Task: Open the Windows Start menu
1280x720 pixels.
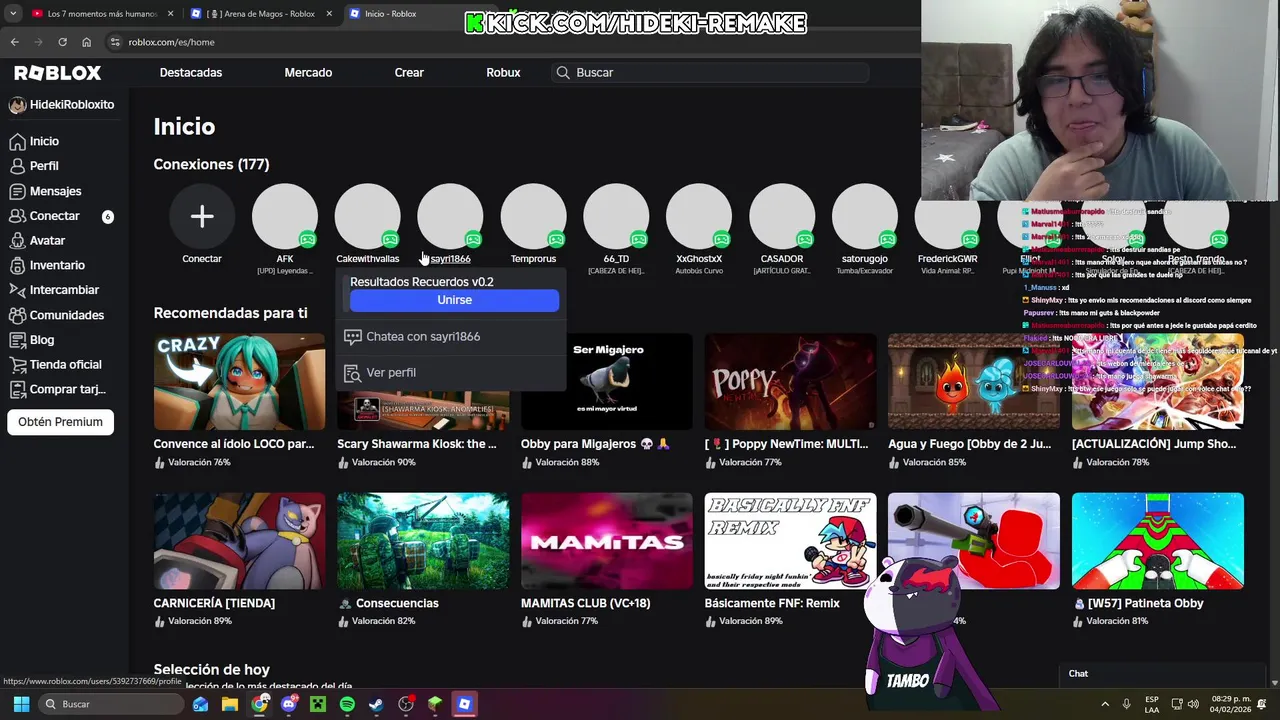Action: pyautogui.click(x=21, y=704)
